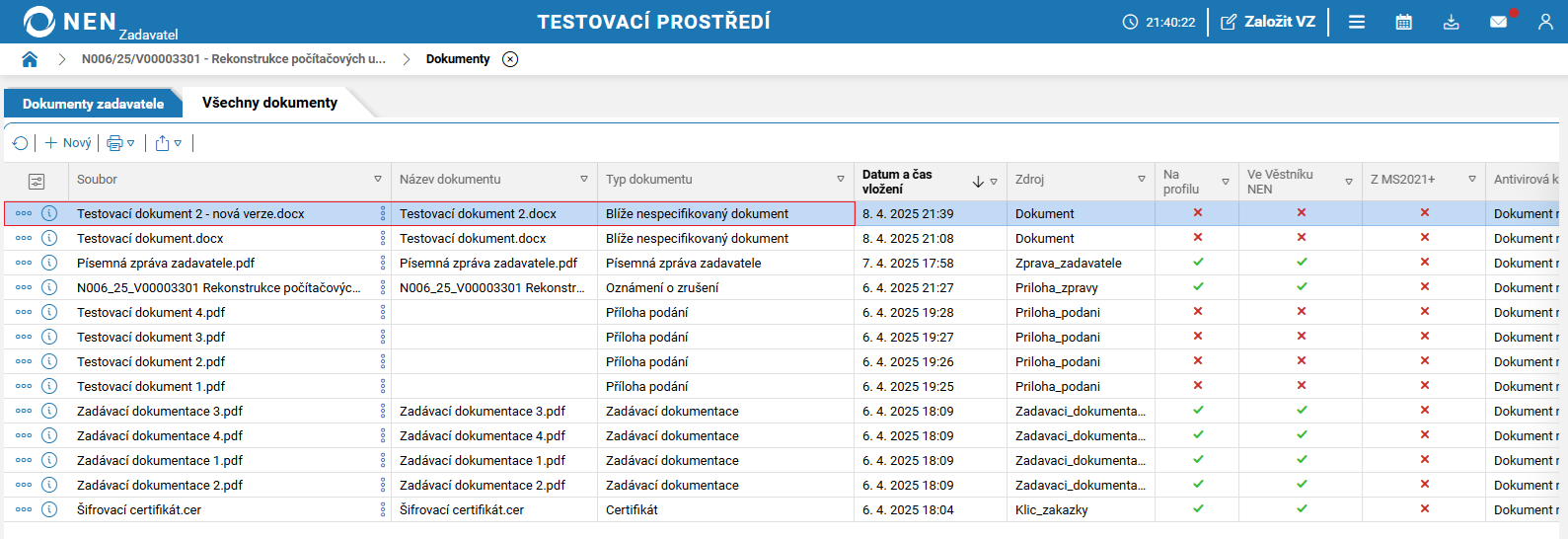This screenshot has width=1568, height=539.
Task: Open row actions for Testovací dokument.docx
Action: click(24, 238)
